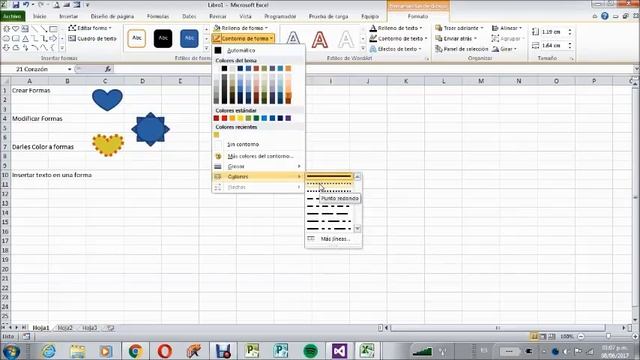Open Panel de selección
The width and height of the screenshot is (640, 360).
click(x=462, y=49)
